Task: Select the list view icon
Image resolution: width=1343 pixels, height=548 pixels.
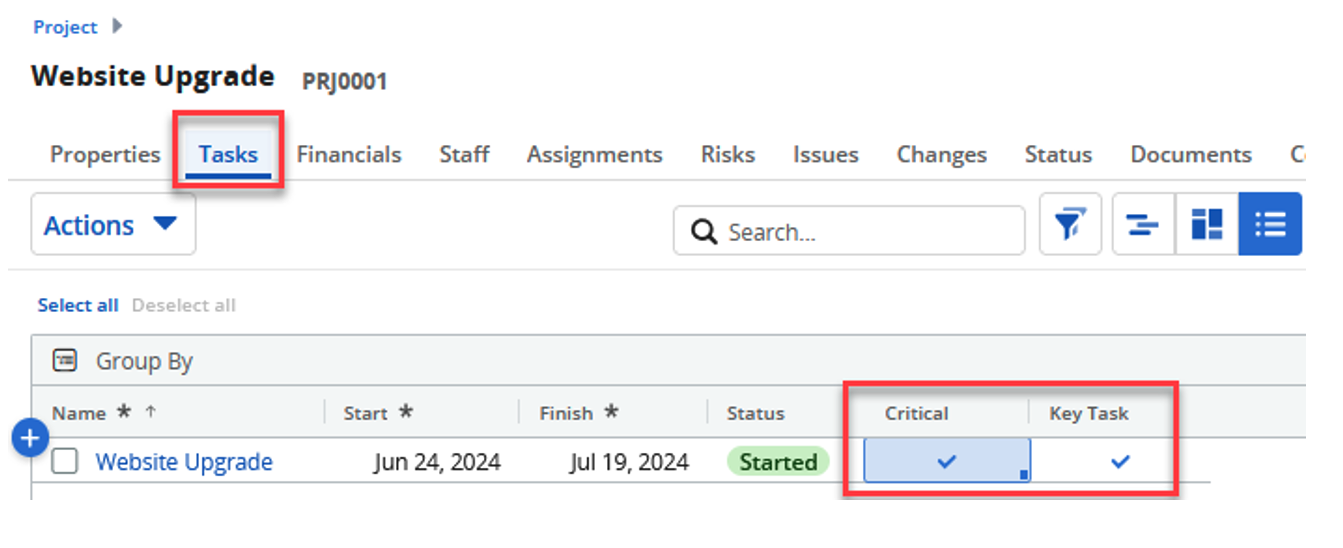Action: (1270, 225)
